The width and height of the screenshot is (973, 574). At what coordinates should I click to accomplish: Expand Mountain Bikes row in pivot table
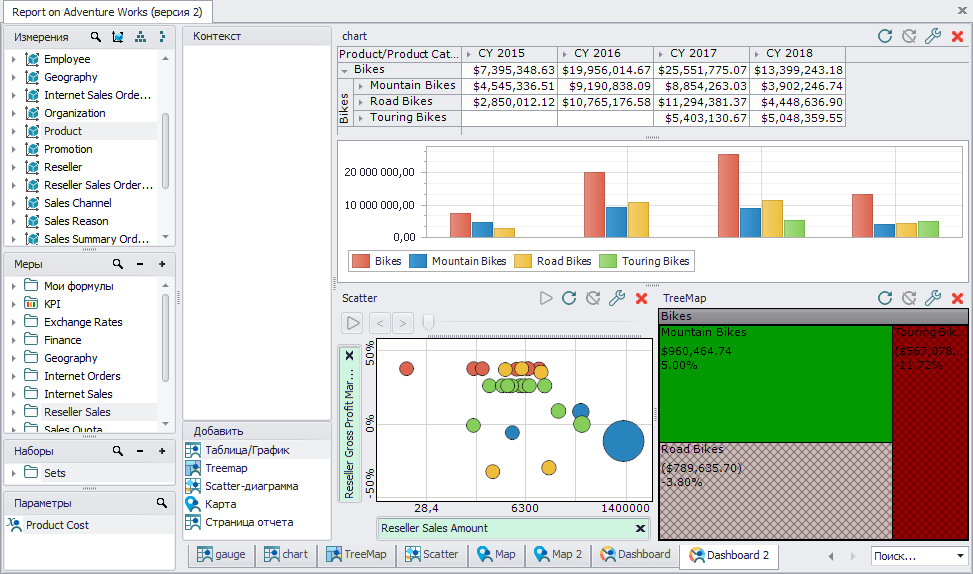(361, 86)
